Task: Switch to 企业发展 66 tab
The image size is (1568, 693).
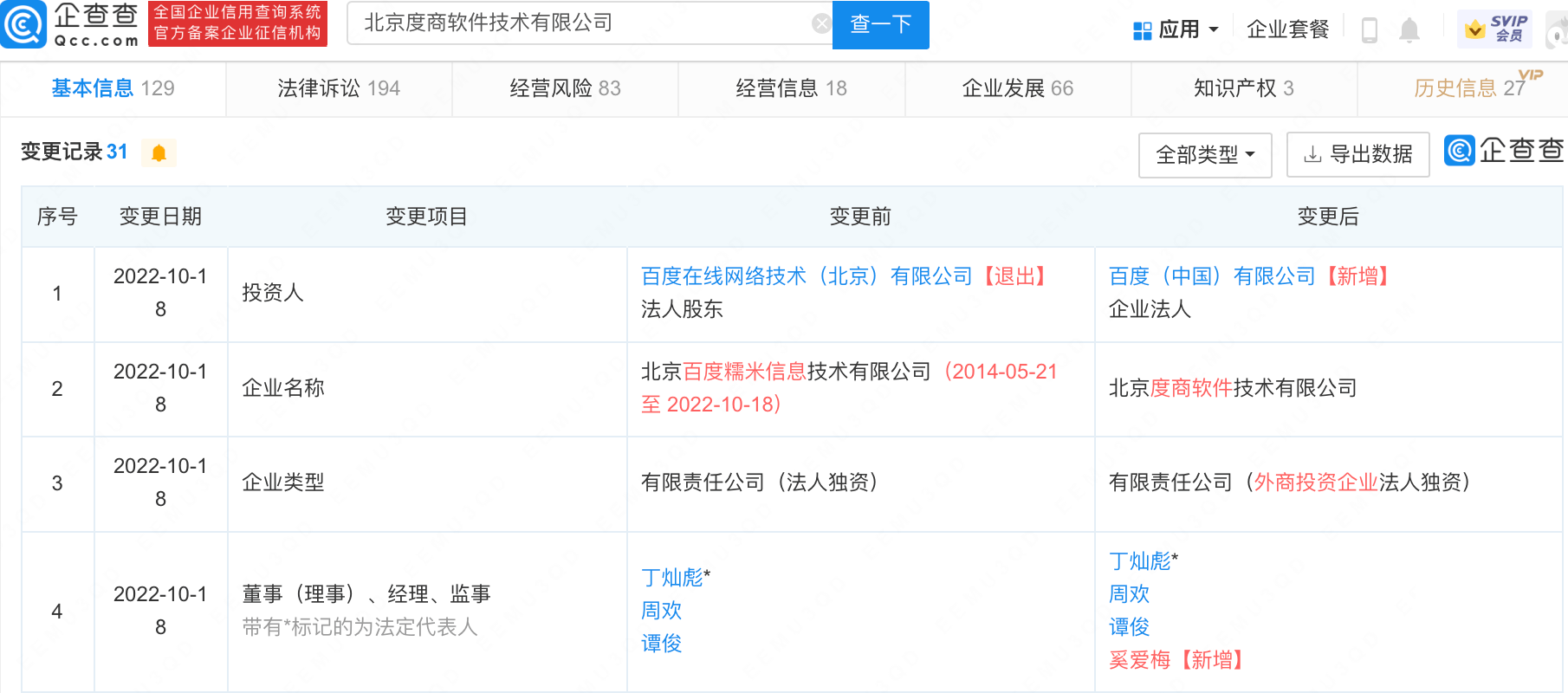Action: 1018,88
